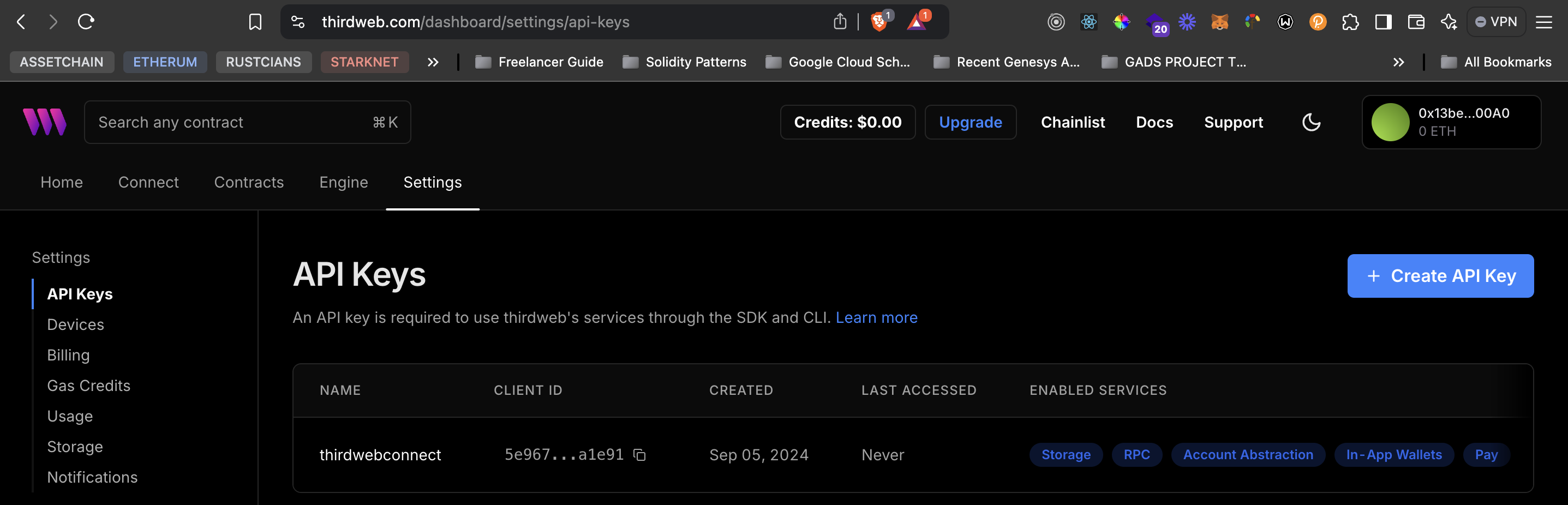Switch to the Connect tab

(148, 182)
